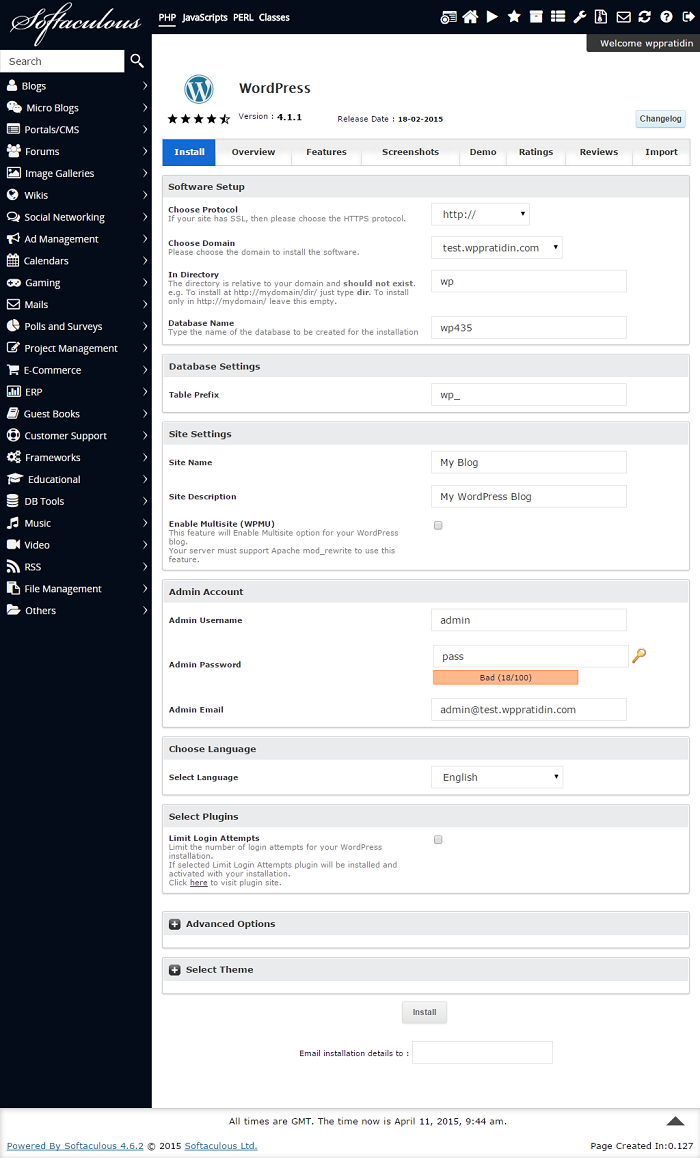Viewport: 700px width, 1162px height.
Task: Click the search magnifier icon
Action: [x=137, y=61]
